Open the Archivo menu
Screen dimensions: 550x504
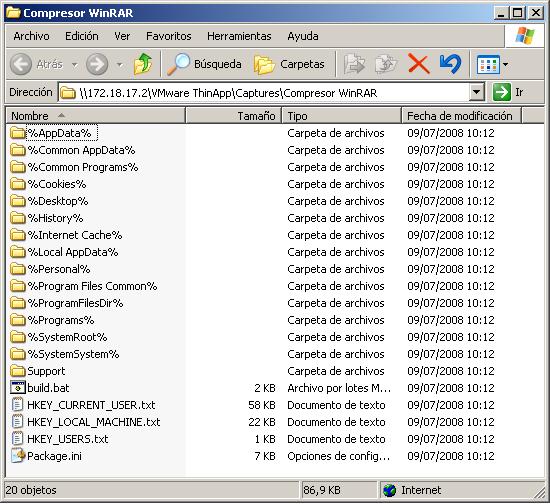32,36
